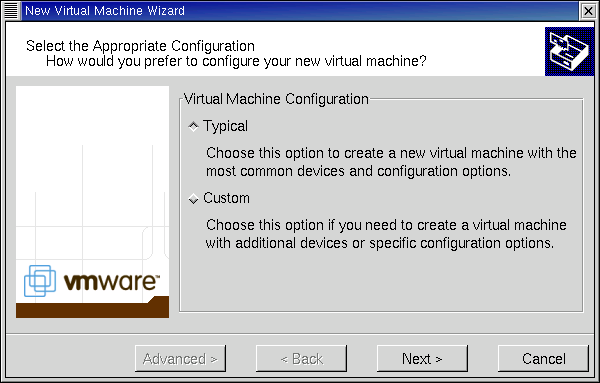Choose the Typical option label
The height and width of the screenshot is (383, 600).
[x=225, y=127]
